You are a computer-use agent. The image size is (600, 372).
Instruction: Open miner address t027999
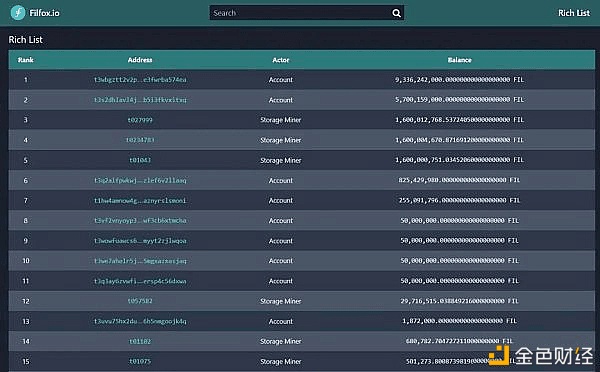140,120
